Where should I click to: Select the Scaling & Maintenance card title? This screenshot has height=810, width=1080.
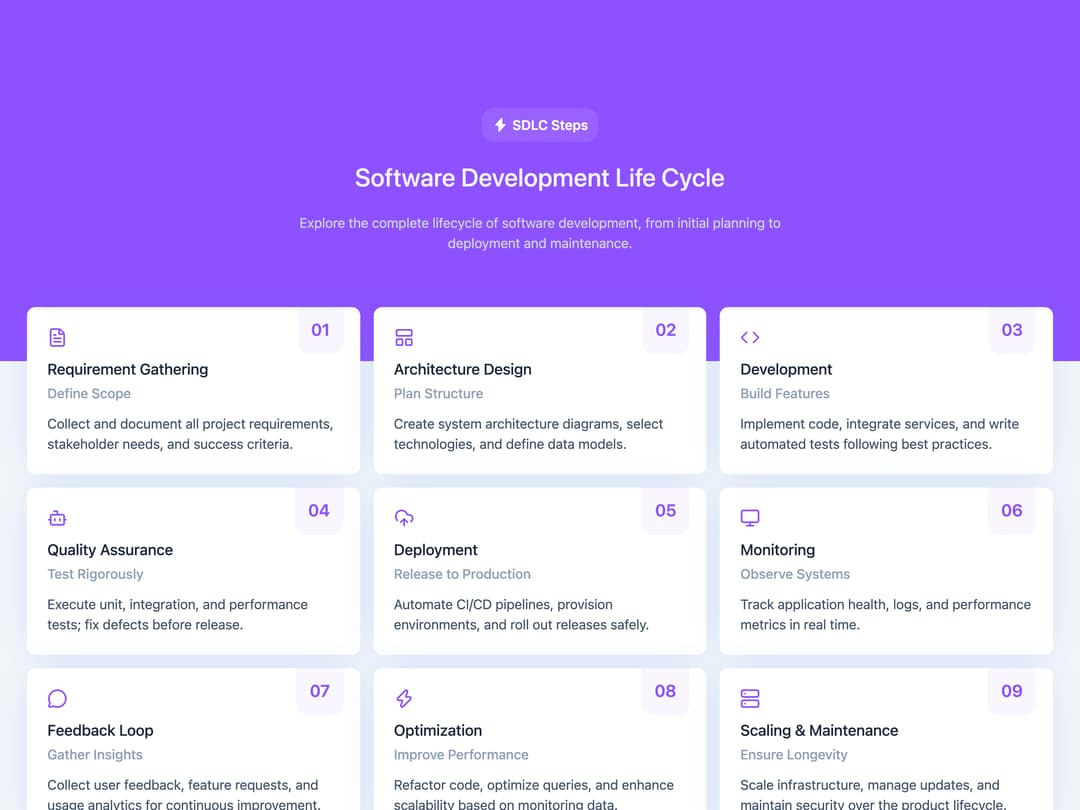click(x=819, y=730)
